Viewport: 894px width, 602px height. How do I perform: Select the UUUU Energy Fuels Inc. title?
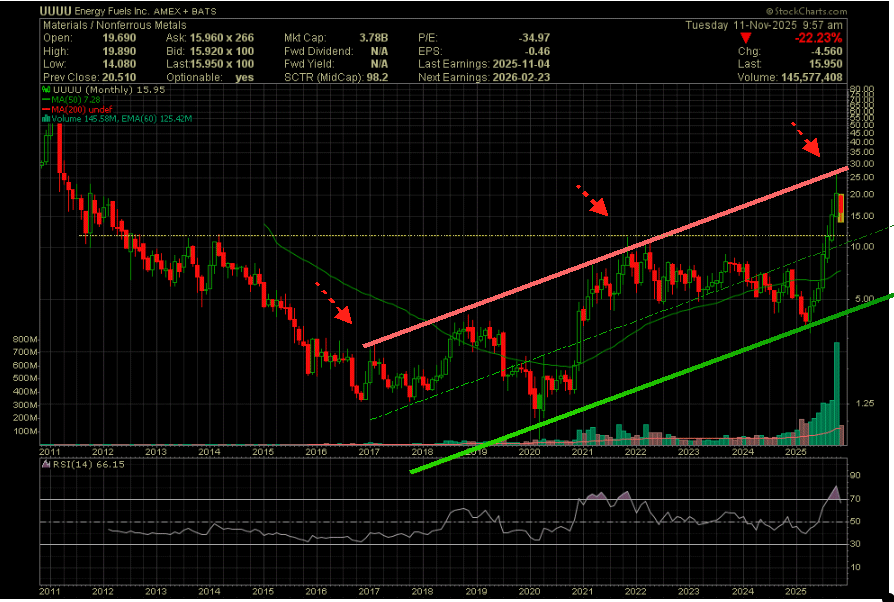[x=95, y=11]
